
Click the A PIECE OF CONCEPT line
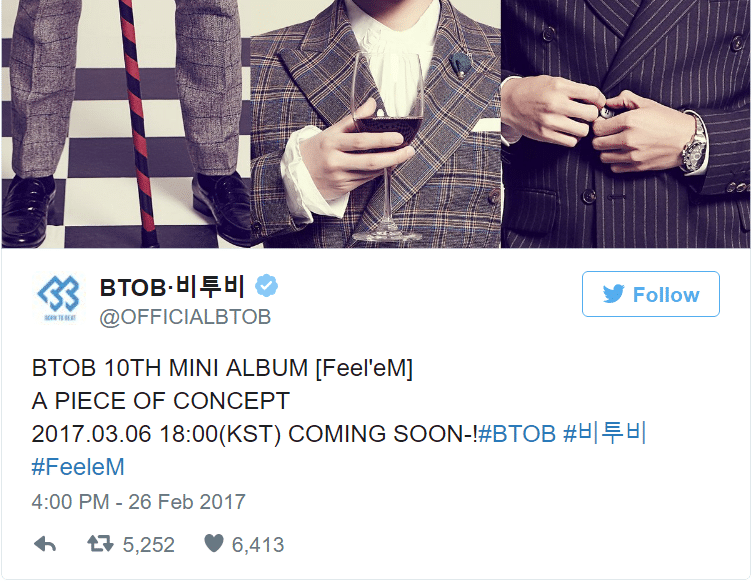pos(161,401)
